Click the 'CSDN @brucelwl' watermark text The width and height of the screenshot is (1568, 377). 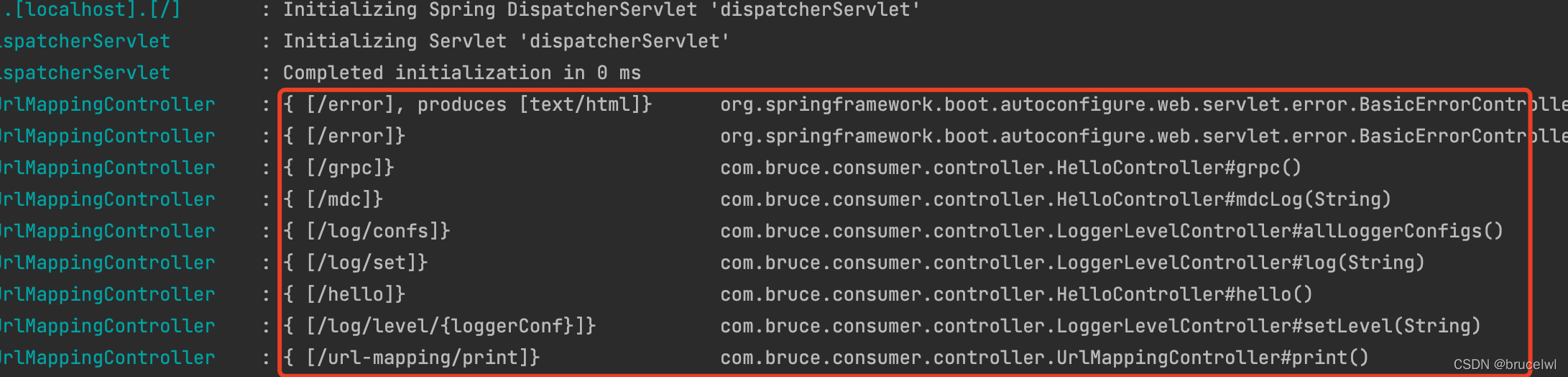1505,365
